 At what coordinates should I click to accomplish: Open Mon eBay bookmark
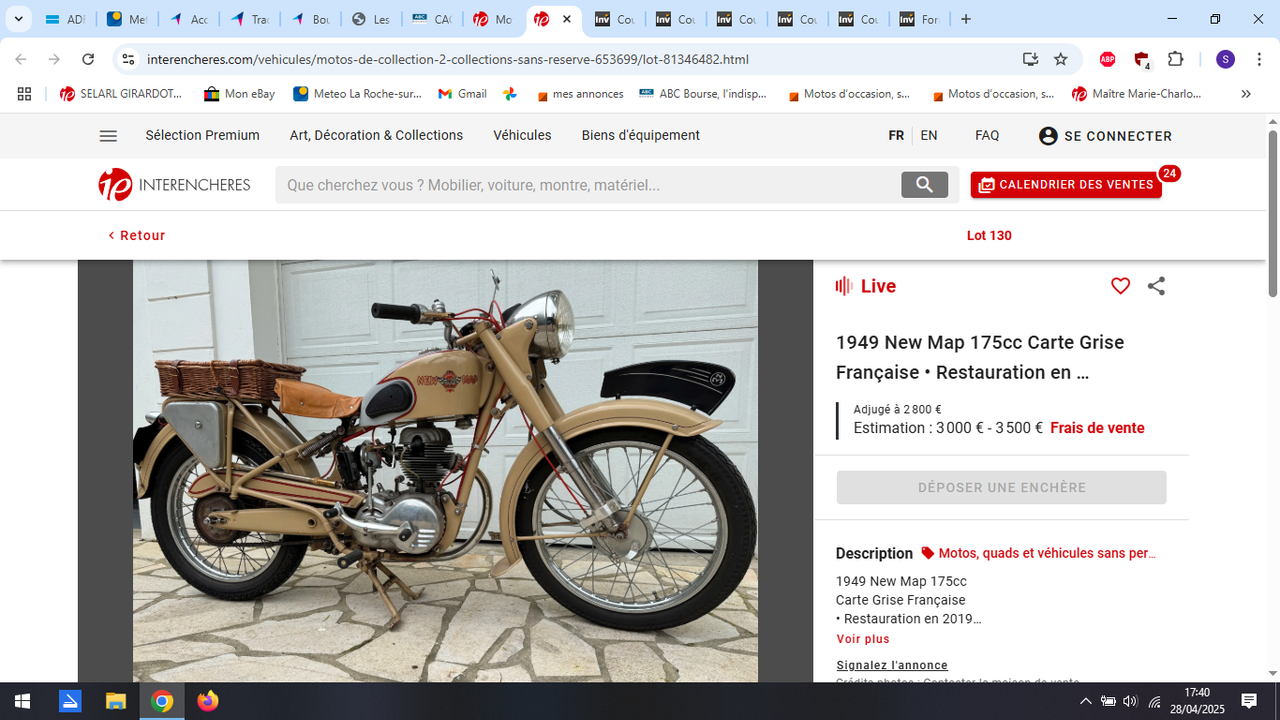239,94
